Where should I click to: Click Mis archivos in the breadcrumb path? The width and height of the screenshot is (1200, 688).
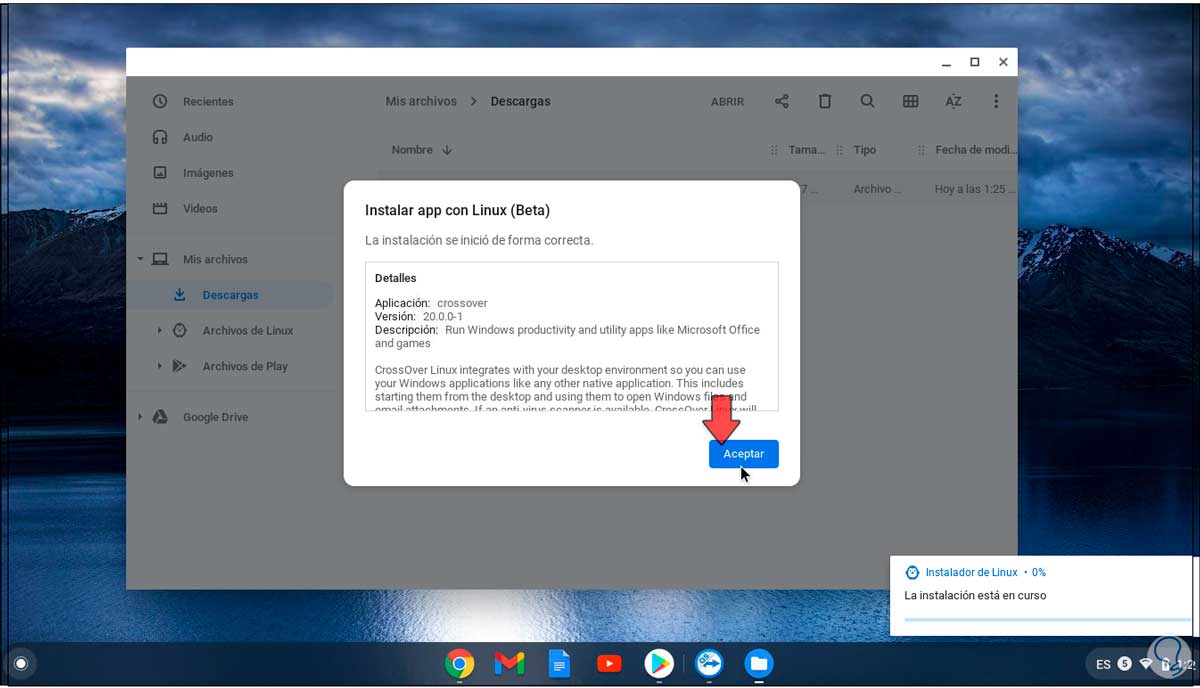[x=421, y=101]
